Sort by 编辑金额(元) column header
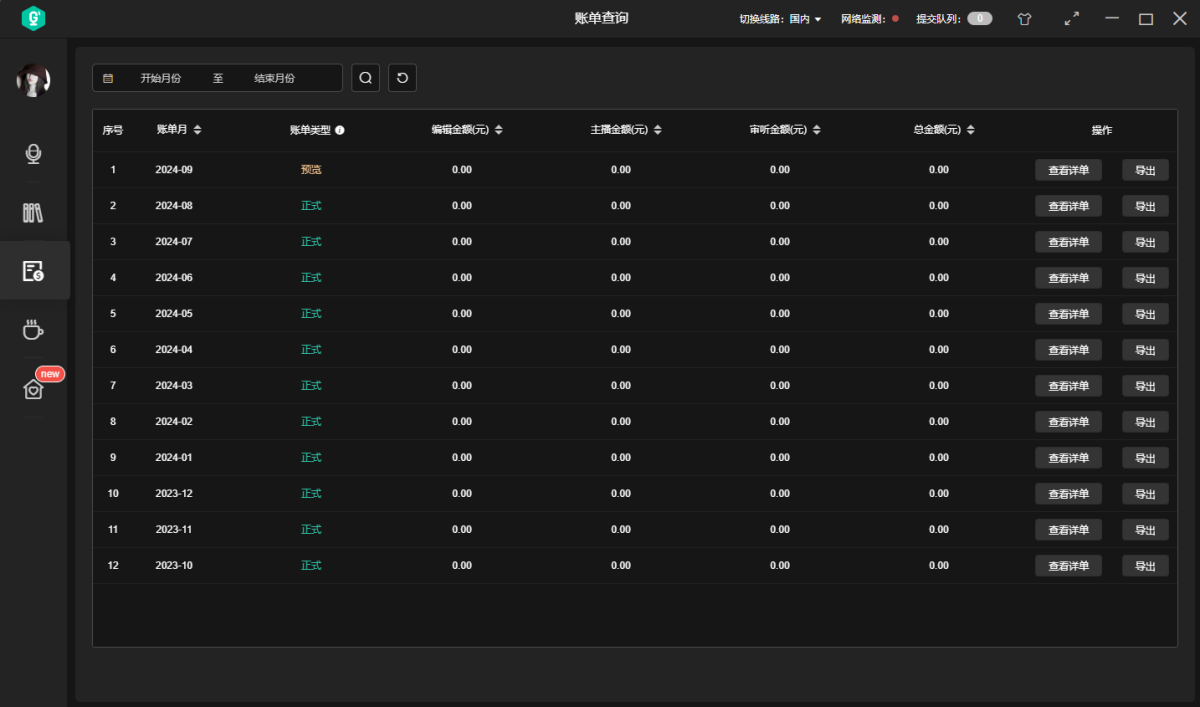Viewport: 1200px width, 707px height. click(498, 130)
